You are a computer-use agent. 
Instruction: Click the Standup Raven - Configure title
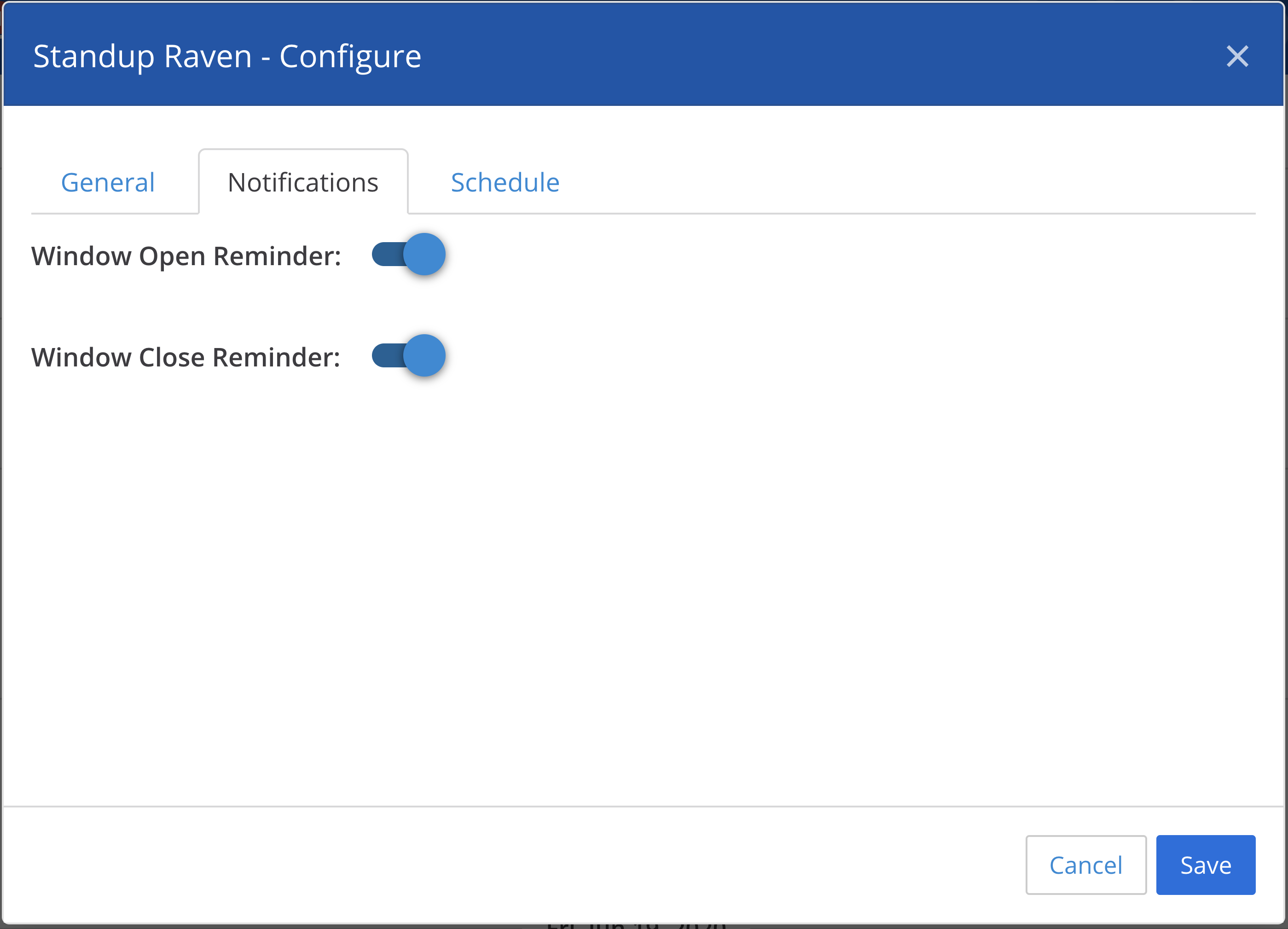click(227, 56)
